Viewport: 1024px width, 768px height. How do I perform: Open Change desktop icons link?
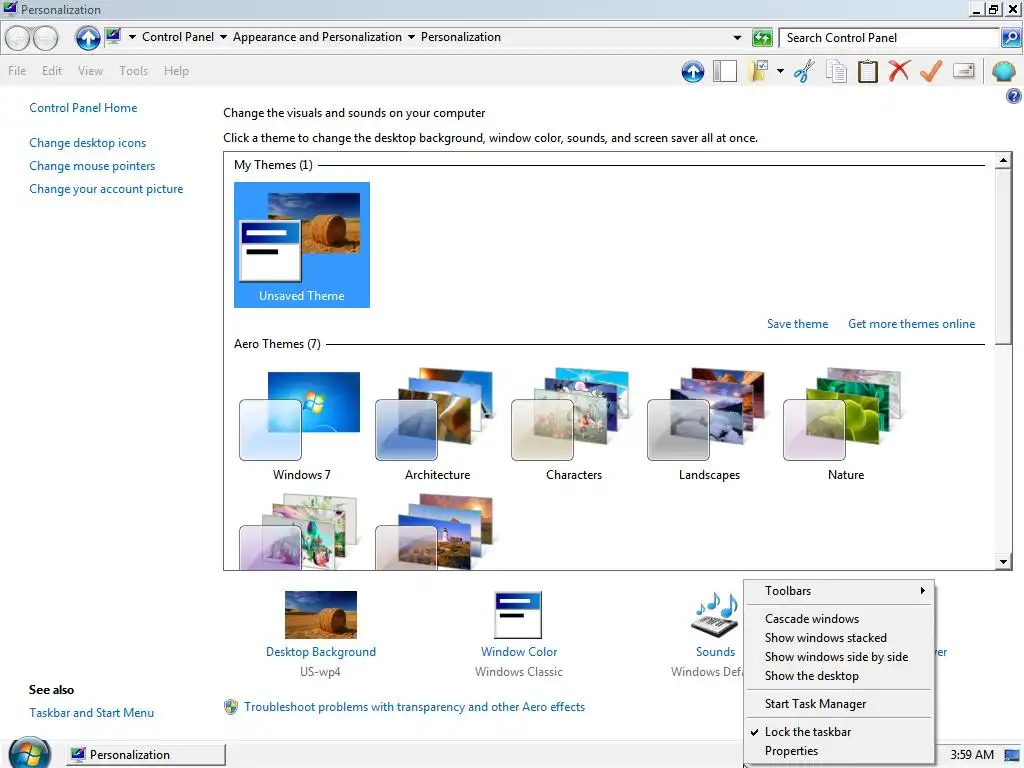click(88, 142)
